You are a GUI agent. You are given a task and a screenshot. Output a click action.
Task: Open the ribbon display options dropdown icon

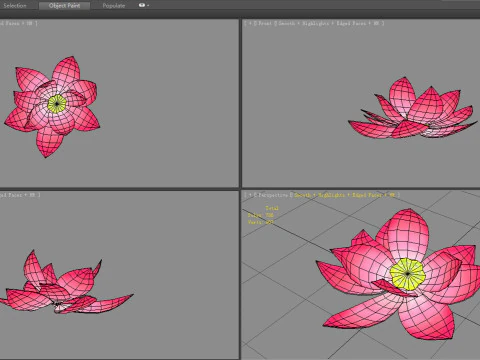tap(144, 5)
